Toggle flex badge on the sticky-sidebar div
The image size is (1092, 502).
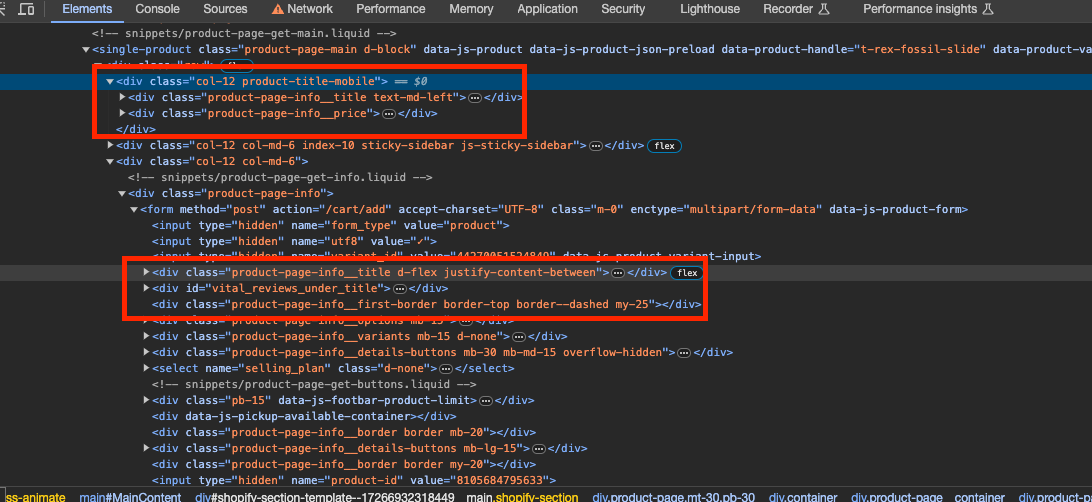click(664, 146)
